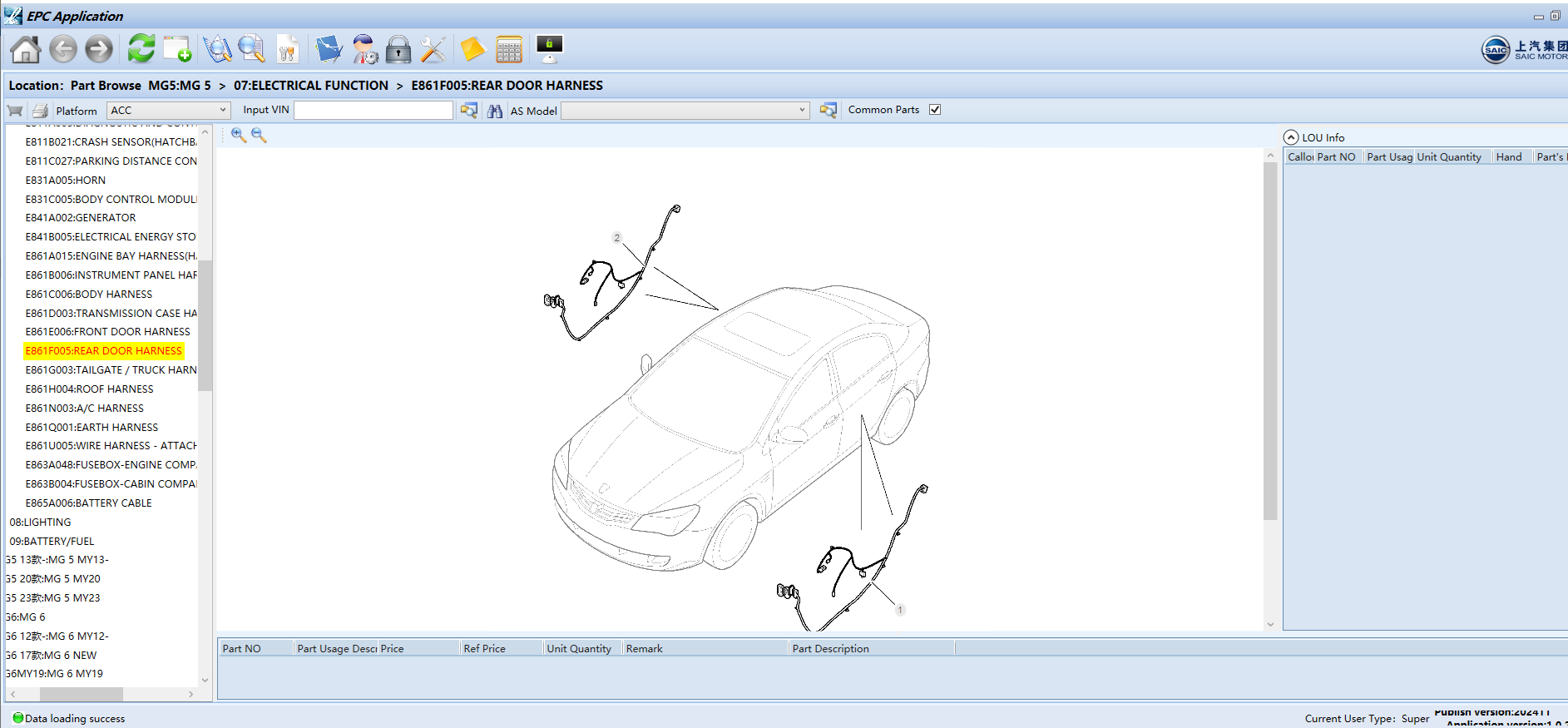The height and width of the screenshot is (728, 1568).
Task: Open the blue notes and pen icon
Action: [329, 49]
